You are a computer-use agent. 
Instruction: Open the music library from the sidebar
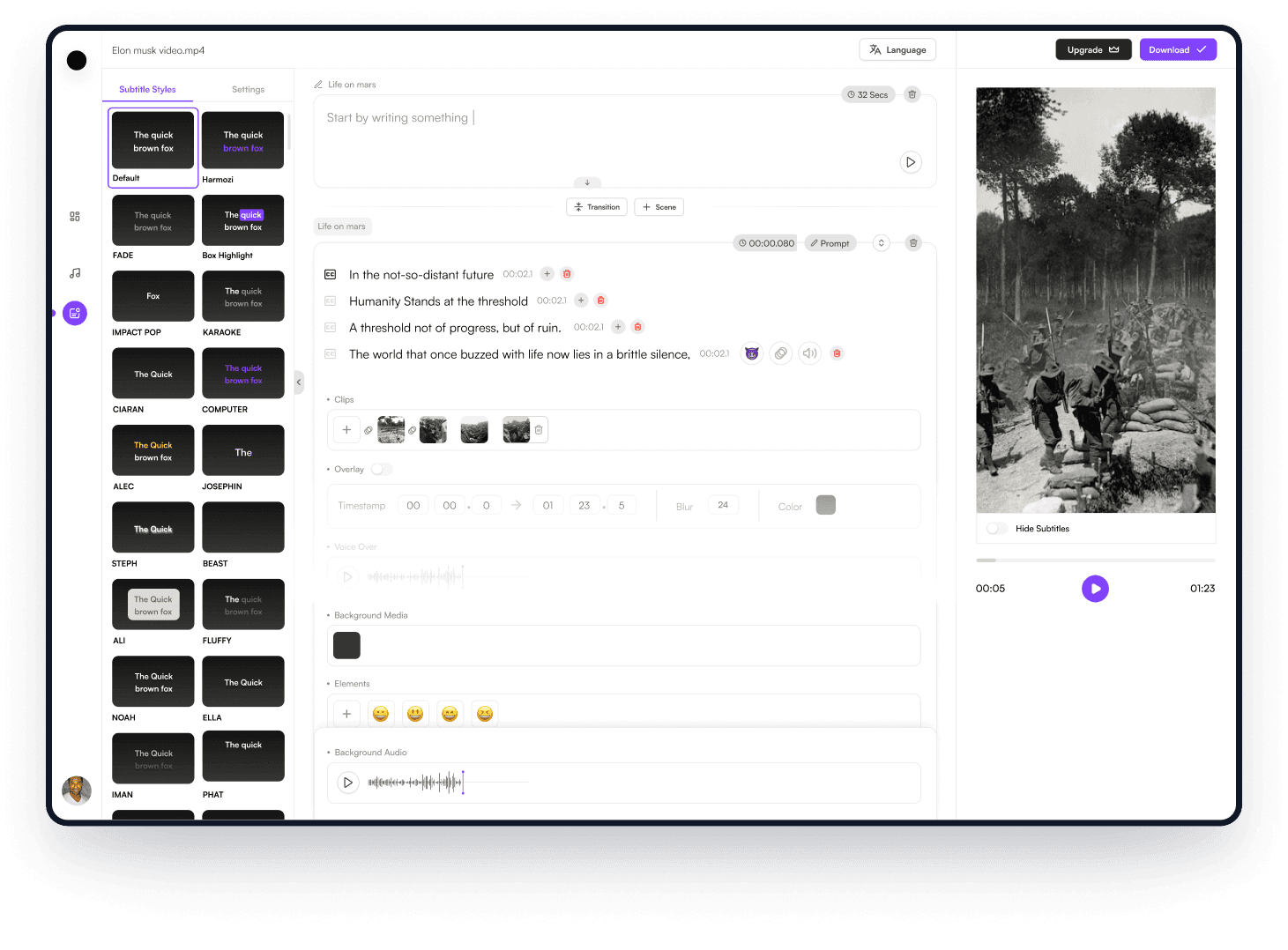point(75,272)
